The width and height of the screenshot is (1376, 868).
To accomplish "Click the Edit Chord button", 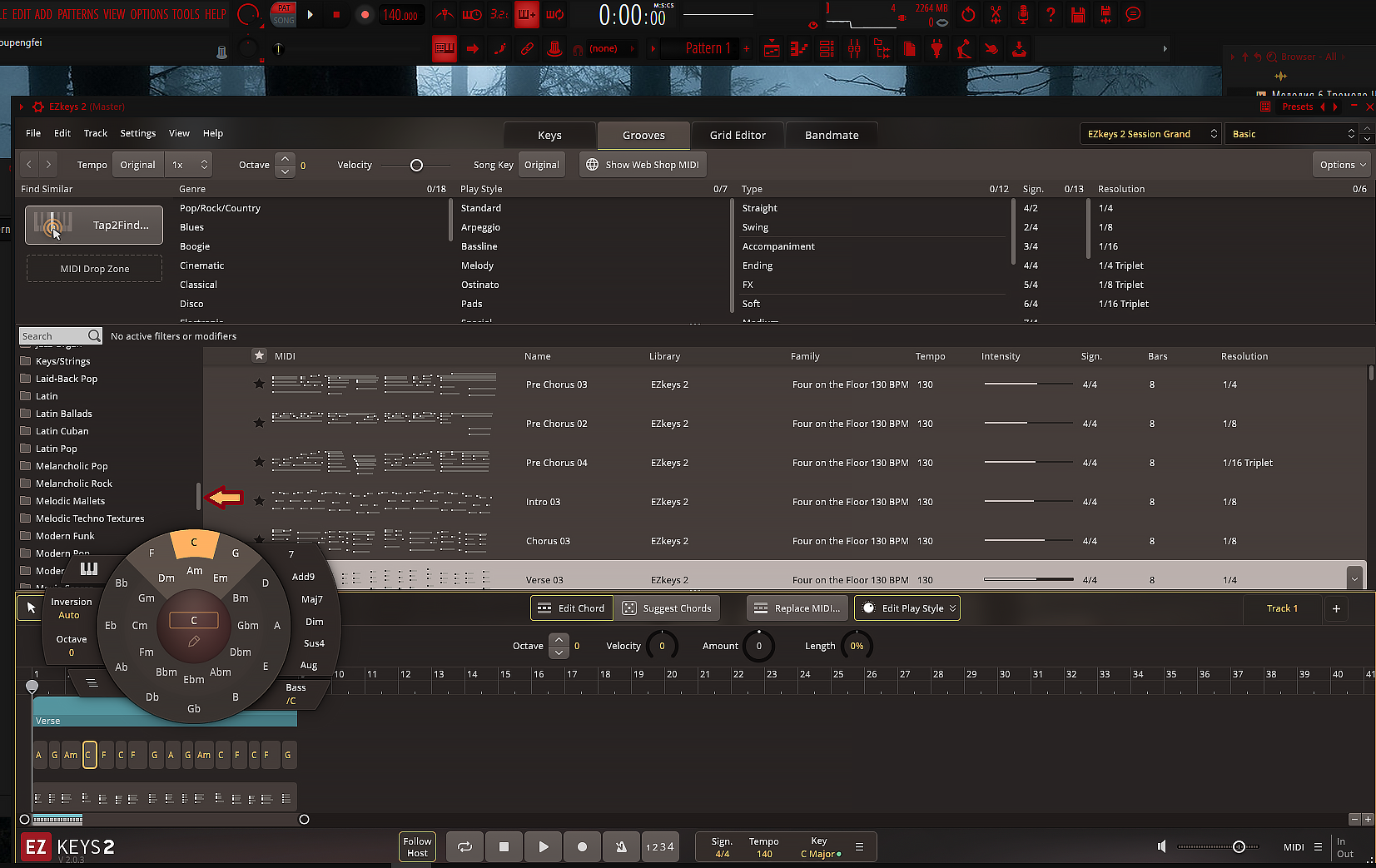I will point(572,608).
